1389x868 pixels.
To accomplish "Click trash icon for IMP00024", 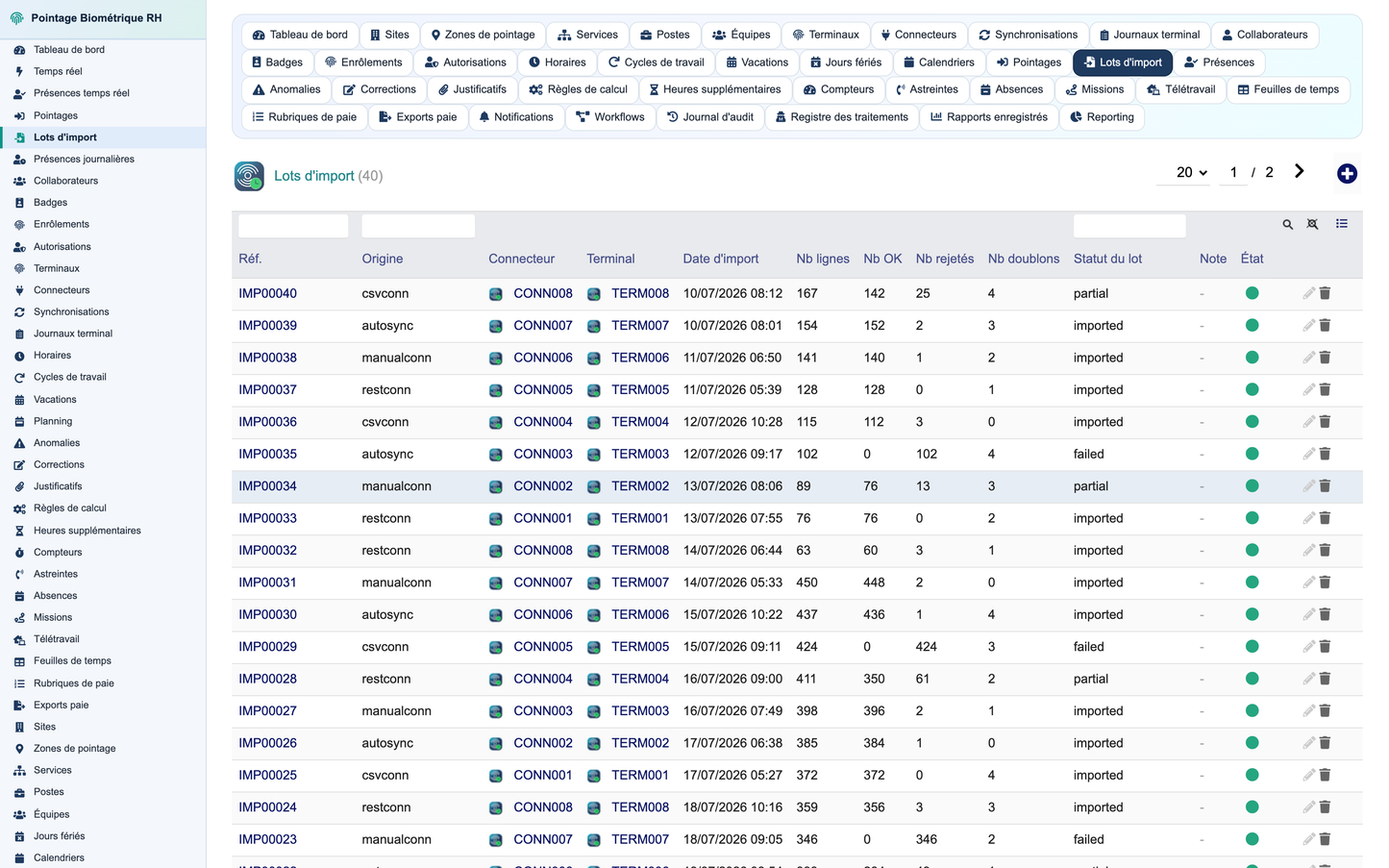I will [x=1325, y=807].
